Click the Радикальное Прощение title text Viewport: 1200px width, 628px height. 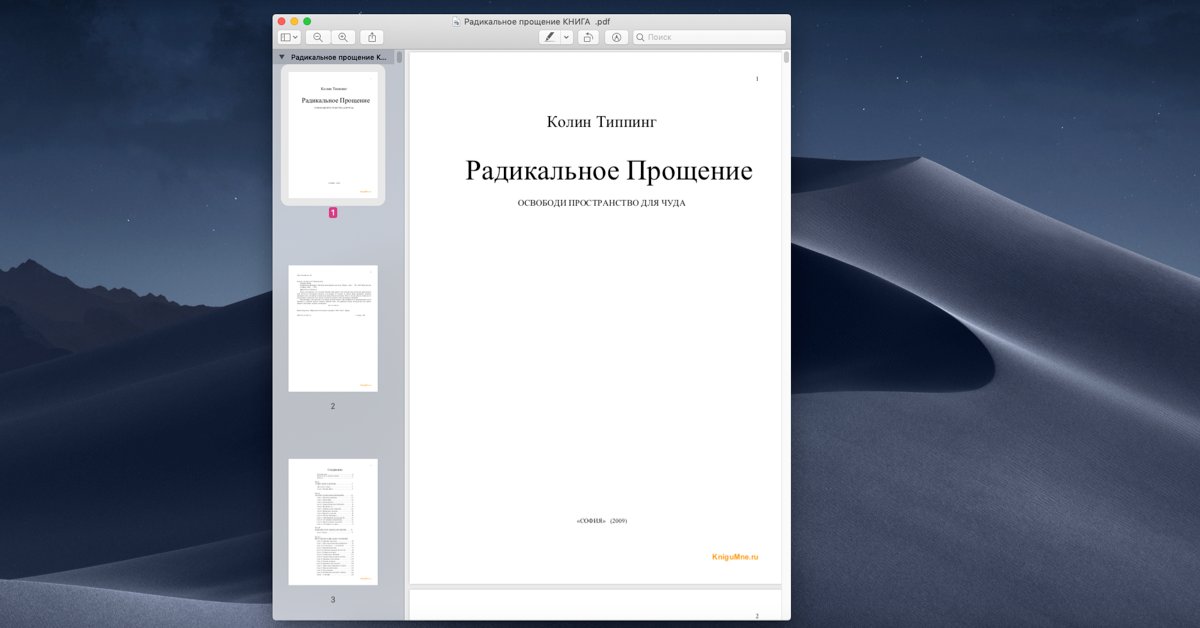(x=608, y=171)
